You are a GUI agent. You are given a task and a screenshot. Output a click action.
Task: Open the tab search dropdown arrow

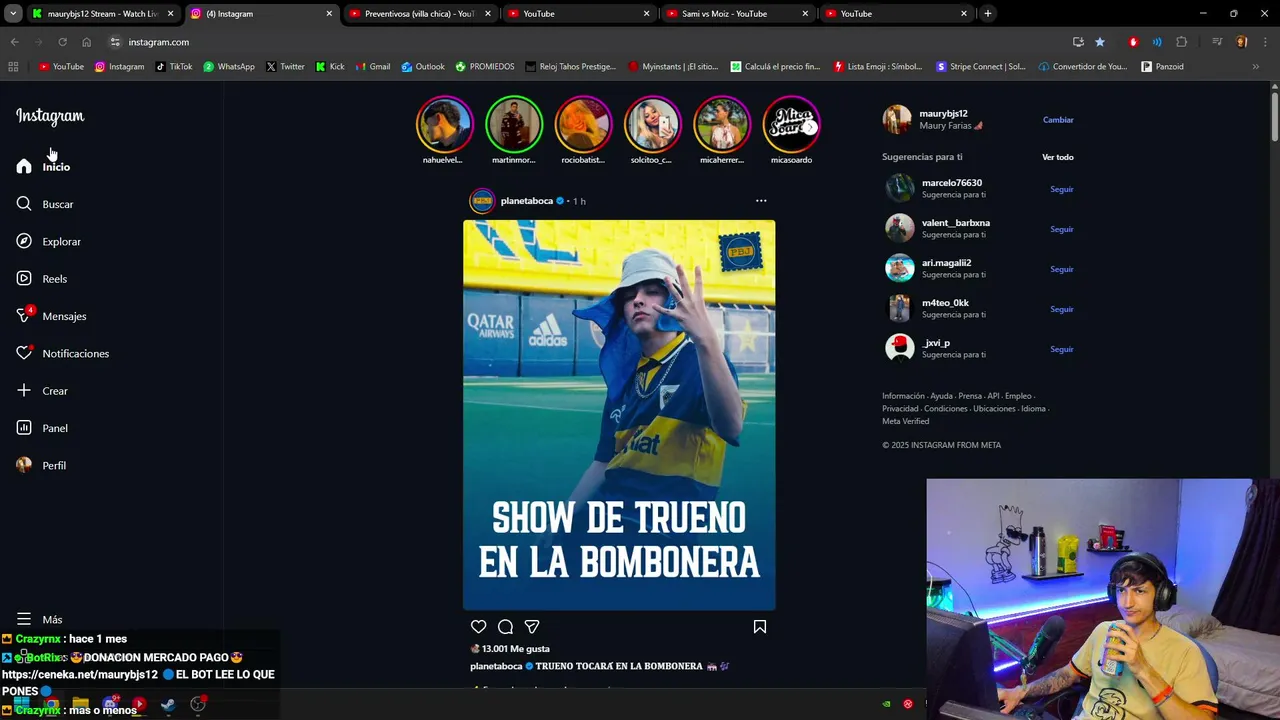13,14
